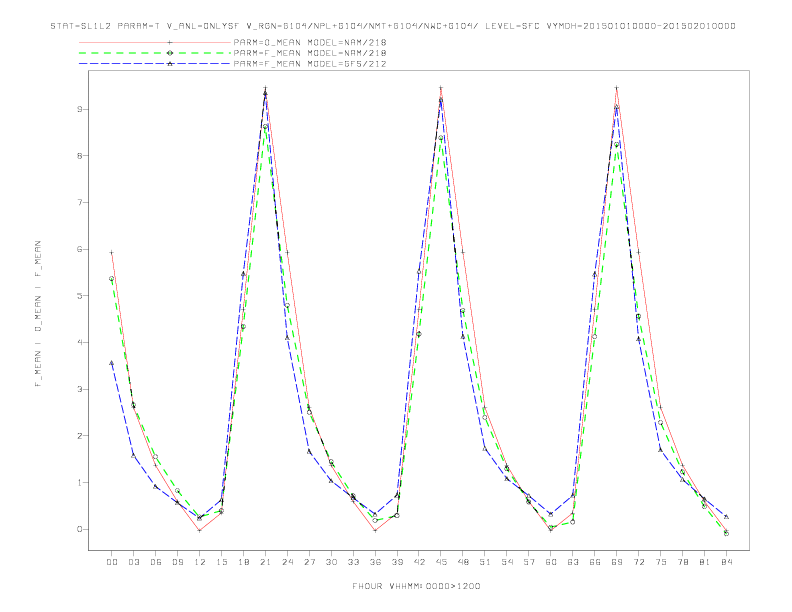Click x-axis tick label 15
Viewport: 792px width, 612px height.
221,562
